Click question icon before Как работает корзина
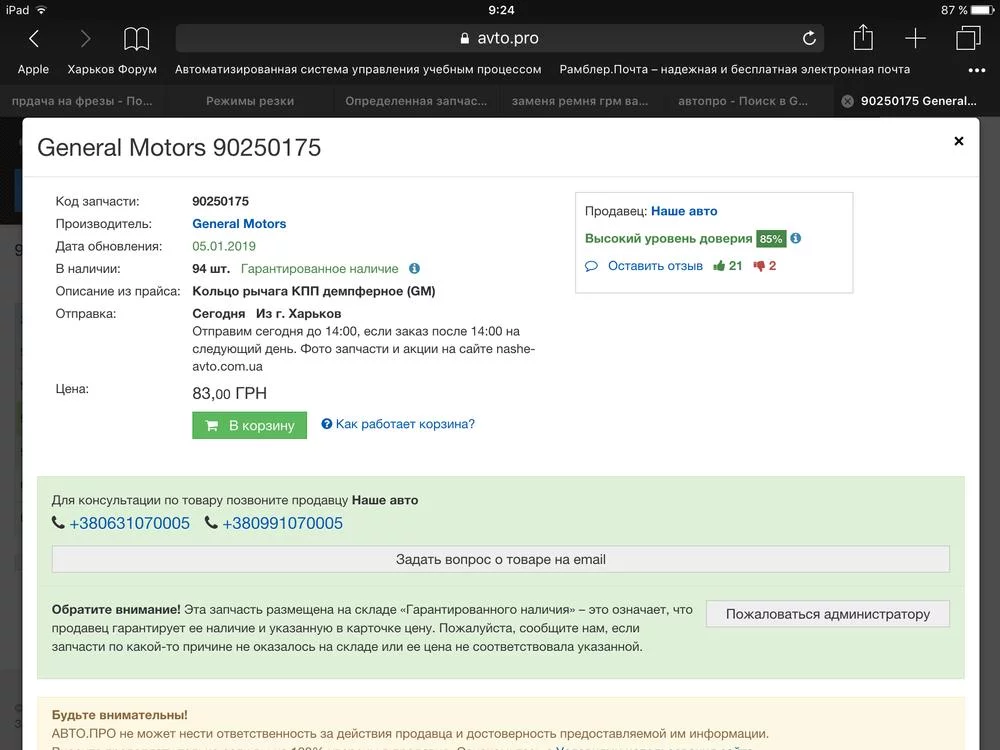This screenshot has height=750, width=1000. [327, 424]
